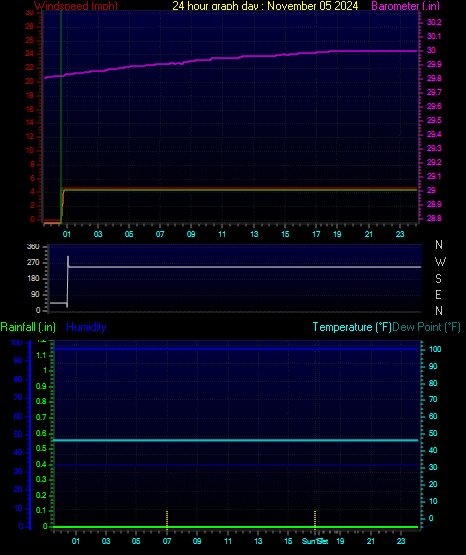
Task: Click the E compass direction label
Action: tap(438, 294)
